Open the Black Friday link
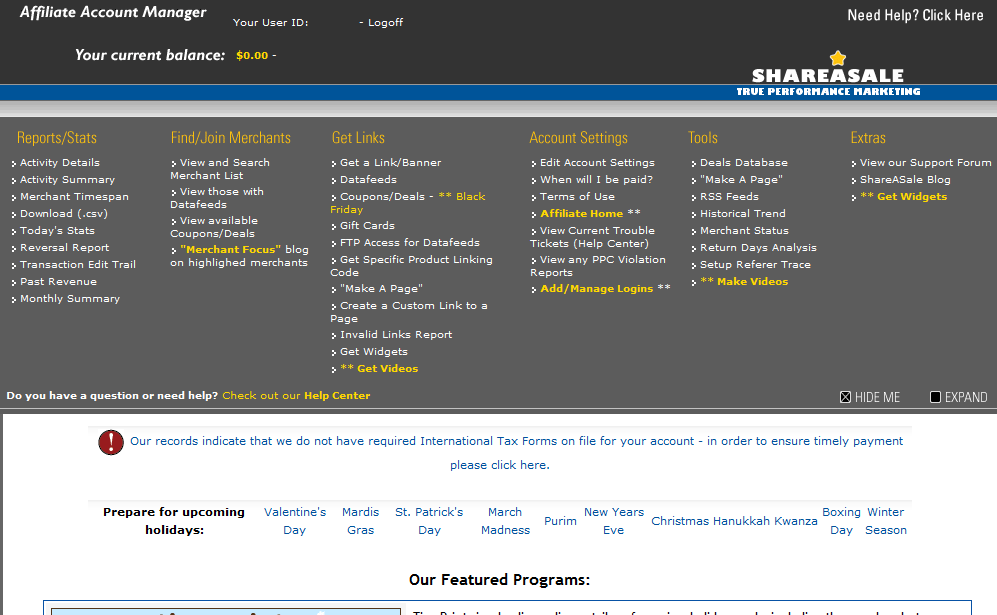This screenshot has width=997, height=615. (408, 203)
